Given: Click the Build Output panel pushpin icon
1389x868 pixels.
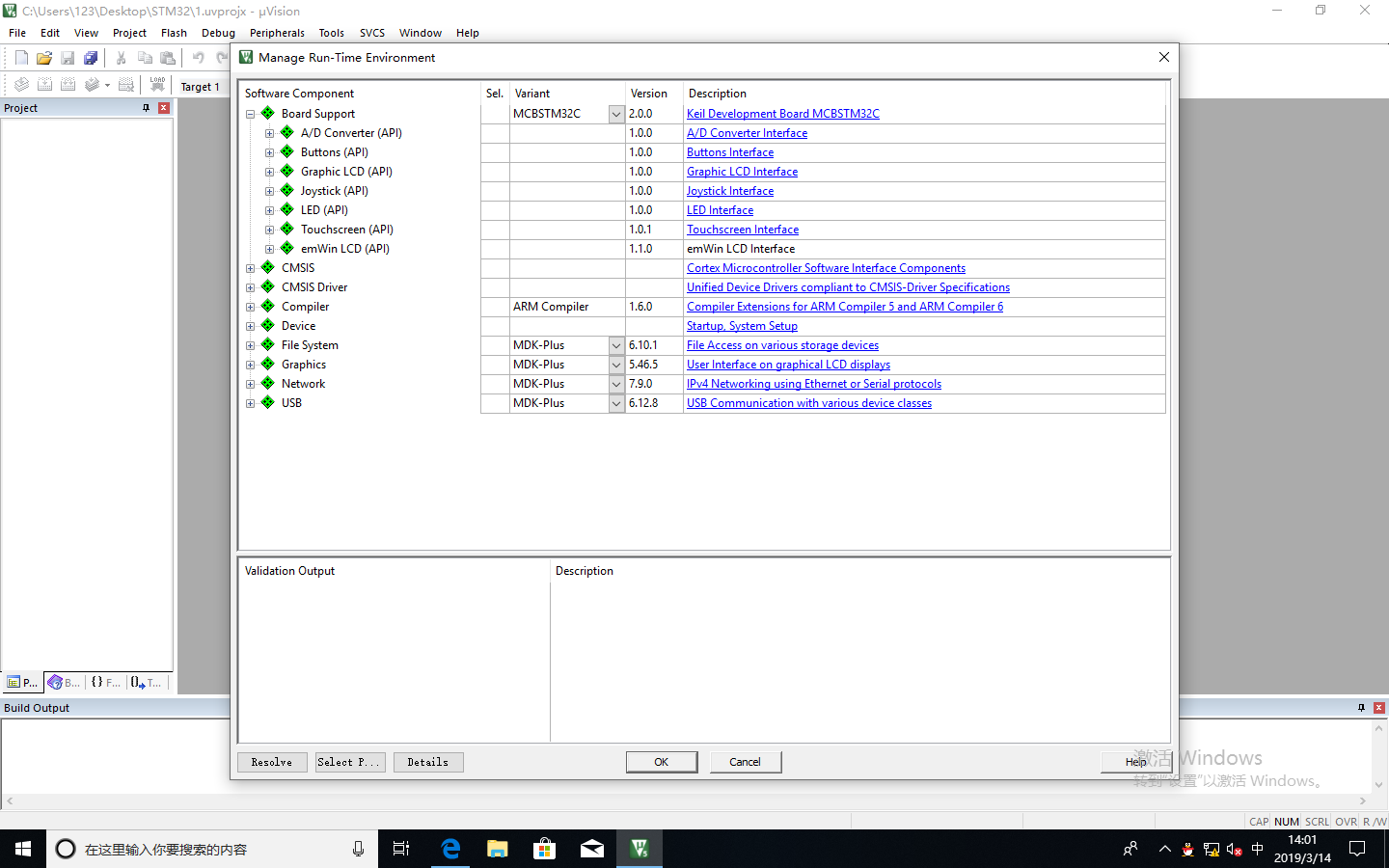Looking at the screenshot, I should click(x=1362, y=708).
